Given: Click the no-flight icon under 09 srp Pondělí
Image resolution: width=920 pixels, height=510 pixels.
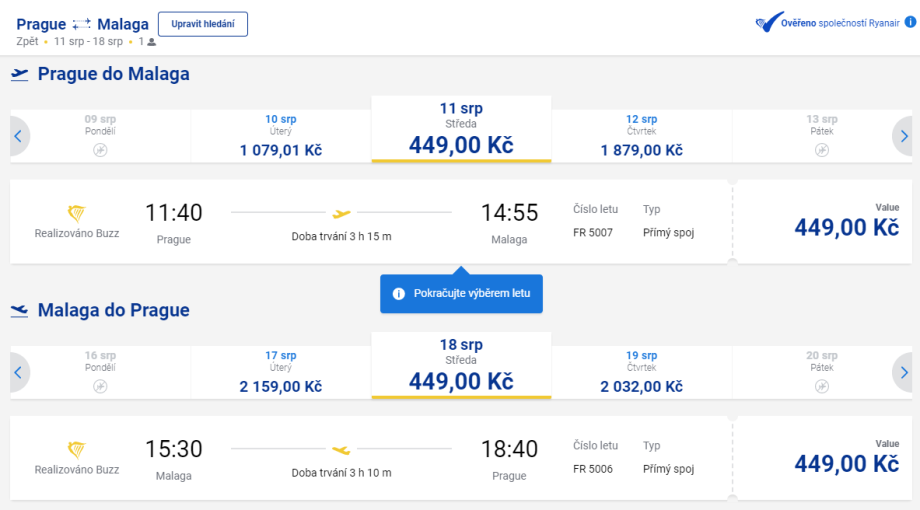Looking at the screenshot, I should tap(100, 150).
